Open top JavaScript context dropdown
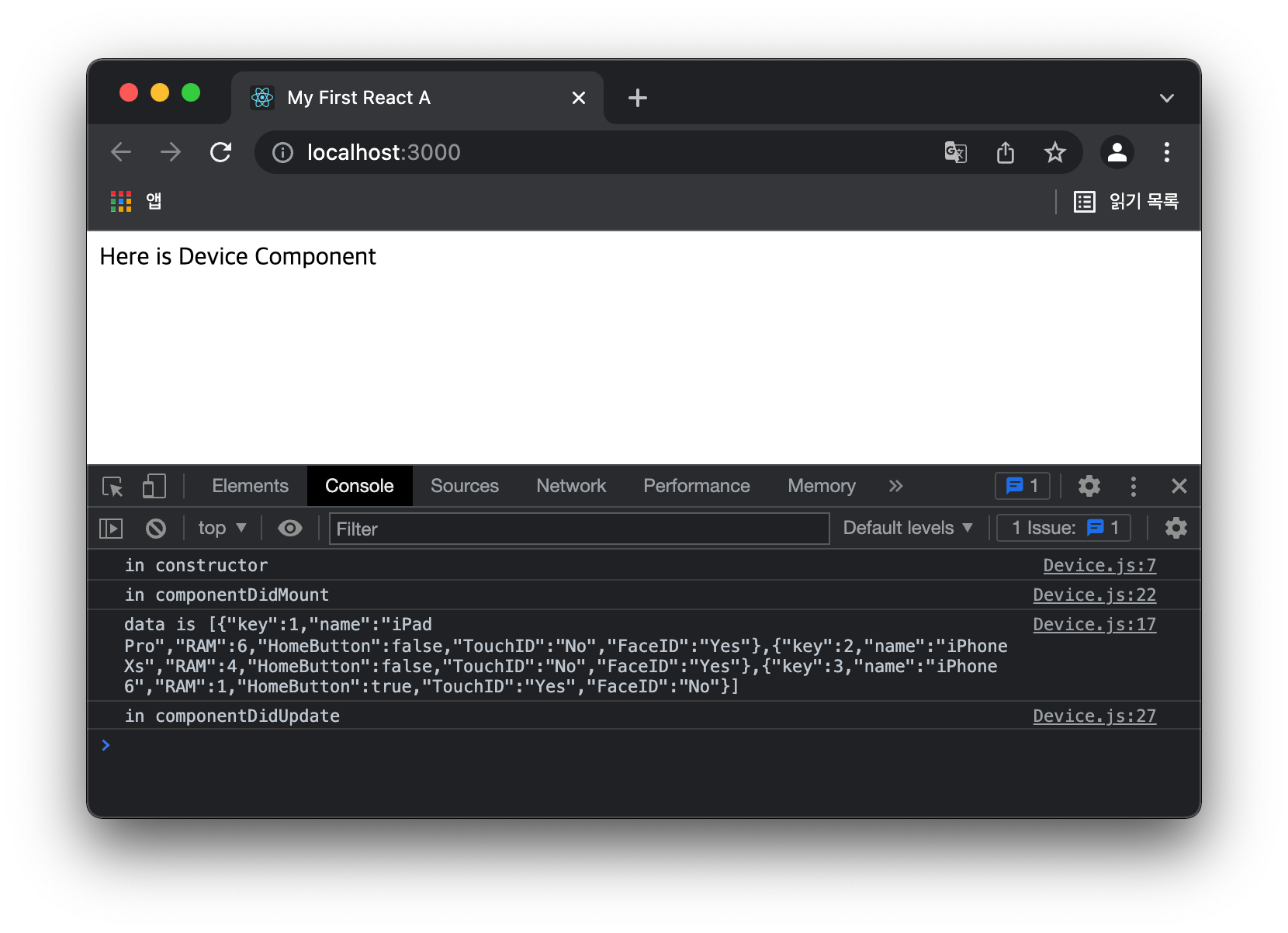Image resolution: width=1288 pixels, height=933 pixels. pos(222,528)
